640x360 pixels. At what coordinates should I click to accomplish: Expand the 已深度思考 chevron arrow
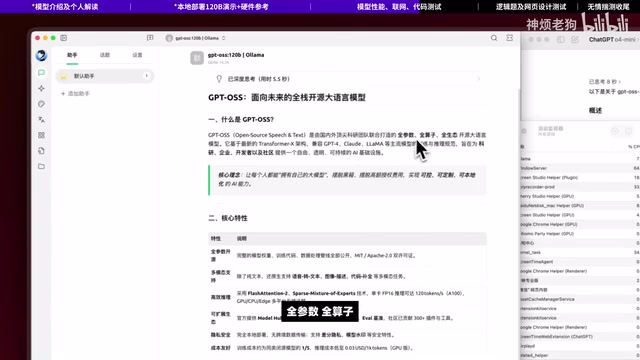479,79
